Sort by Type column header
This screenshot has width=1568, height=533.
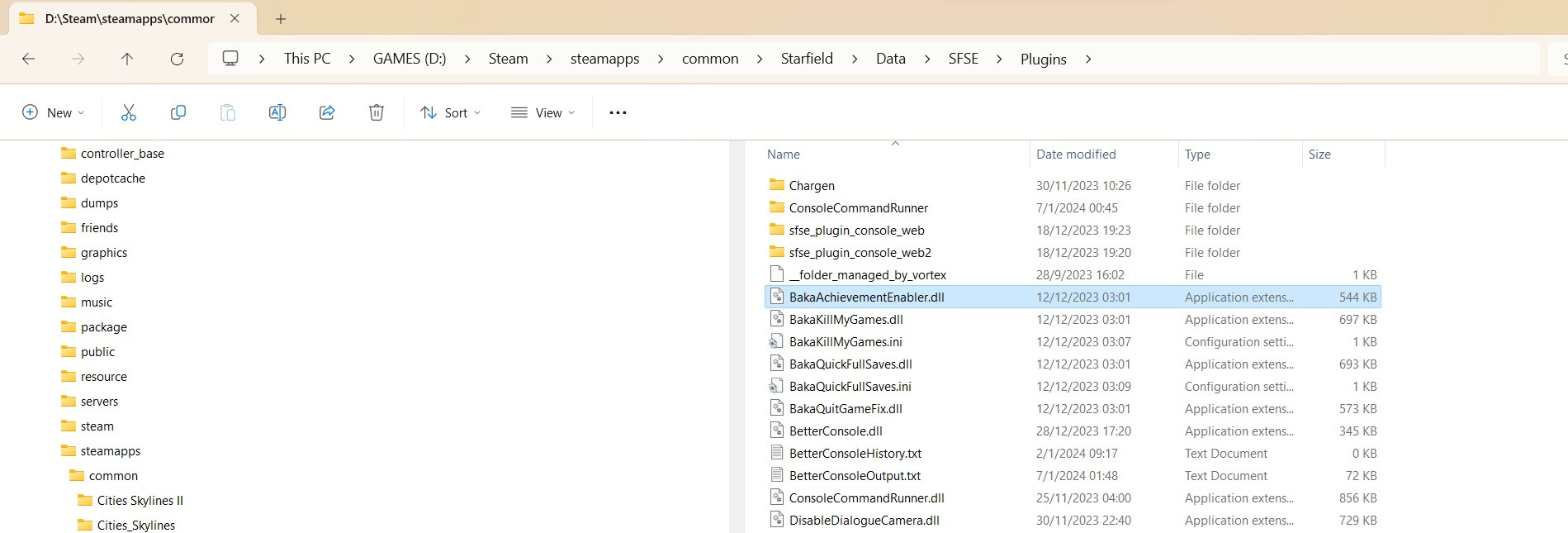(x=1197, y=155)
